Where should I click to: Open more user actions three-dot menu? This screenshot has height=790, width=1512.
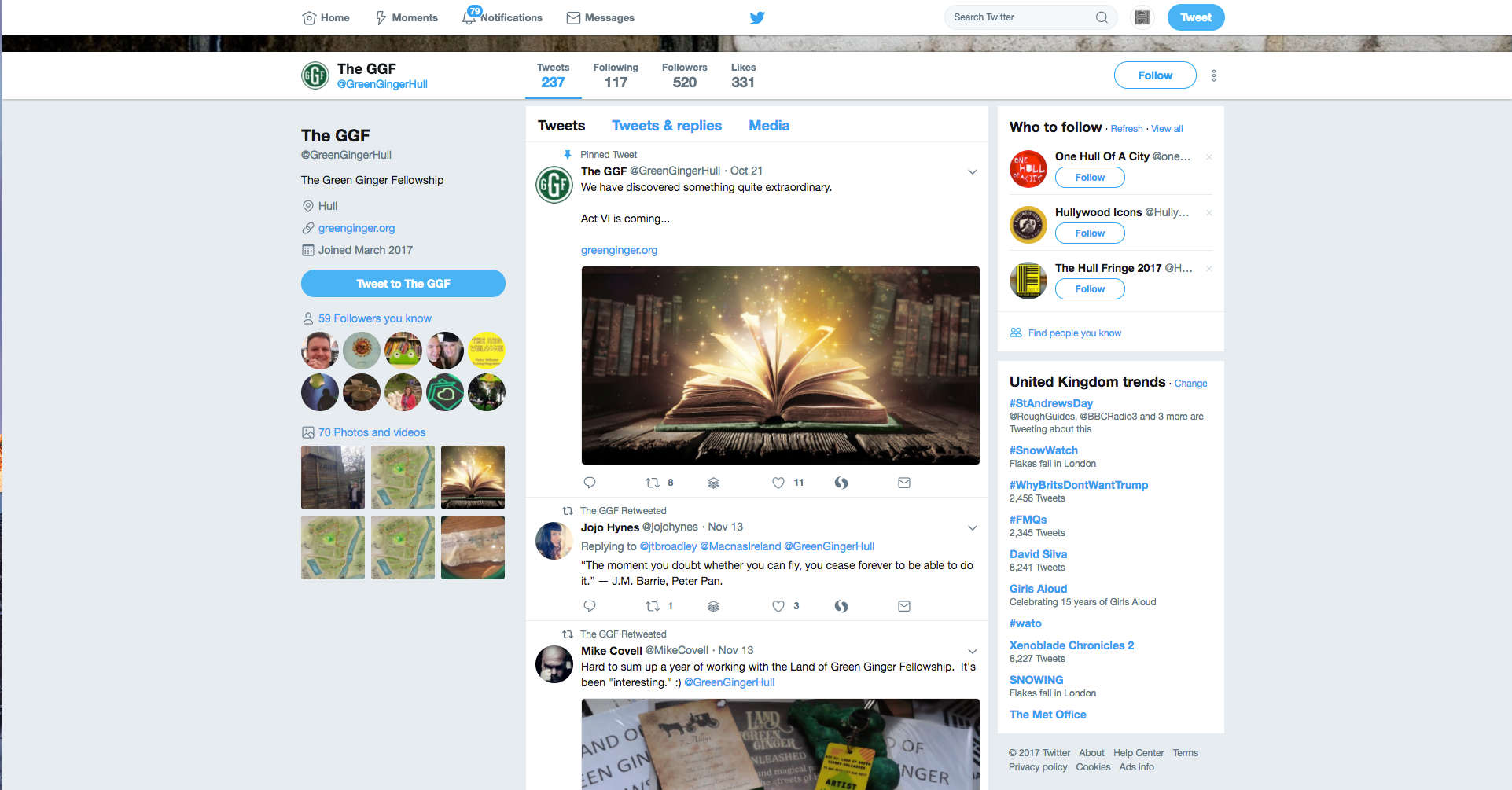[x=1214, y=75]
